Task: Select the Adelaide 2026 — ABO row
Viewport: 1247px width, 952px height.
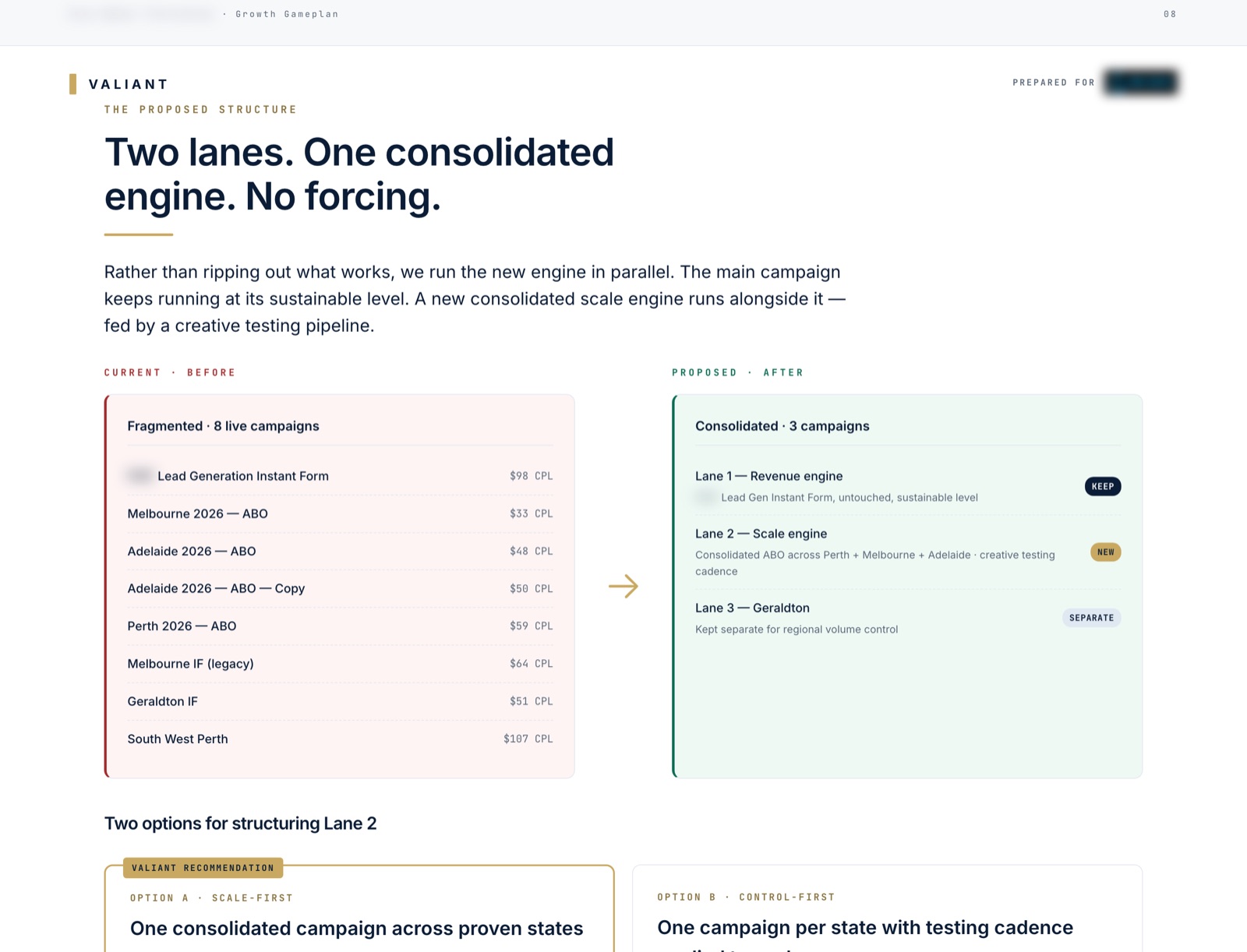Action: click(340, 551)
